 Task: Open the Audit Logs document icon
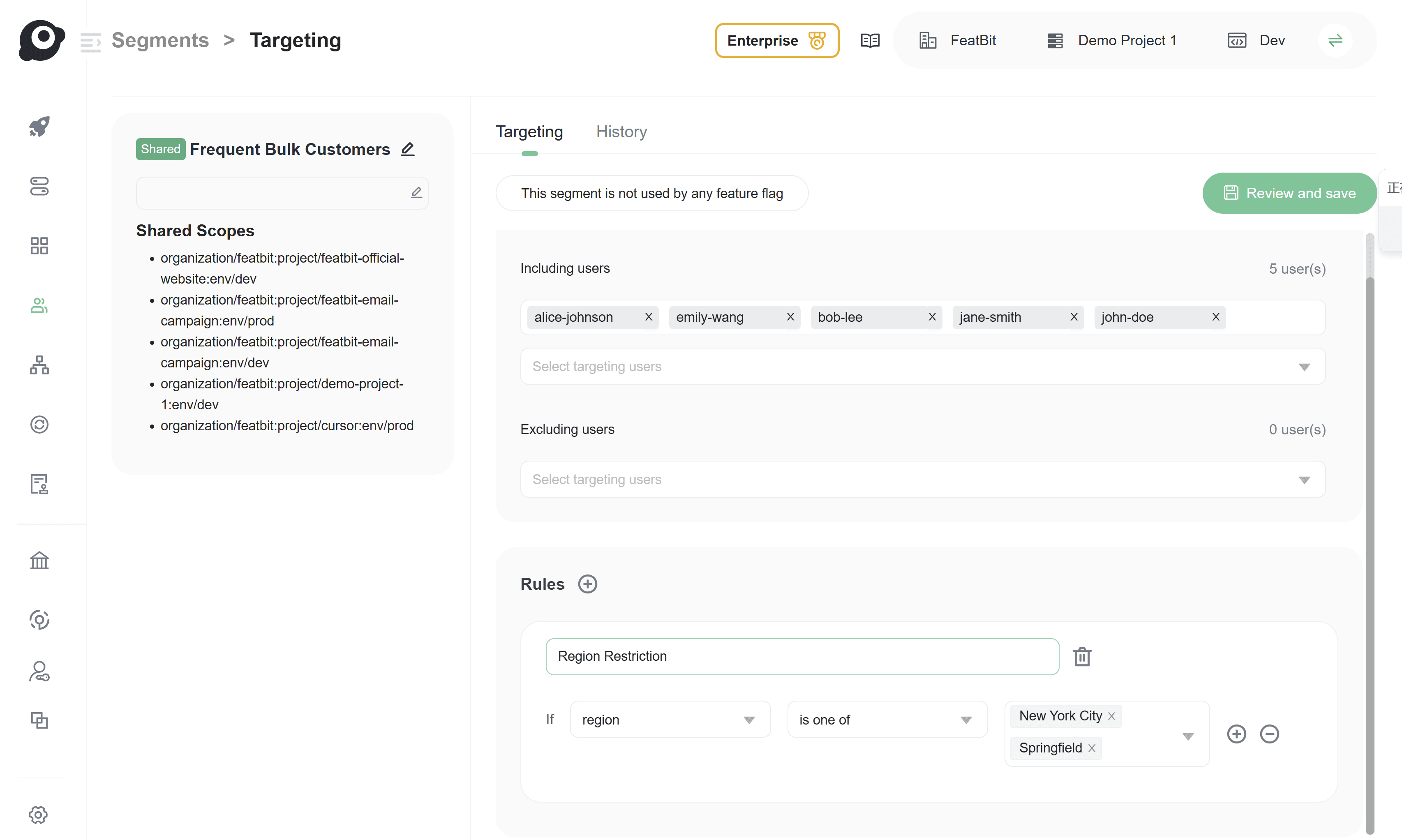(x=39, y=484)
